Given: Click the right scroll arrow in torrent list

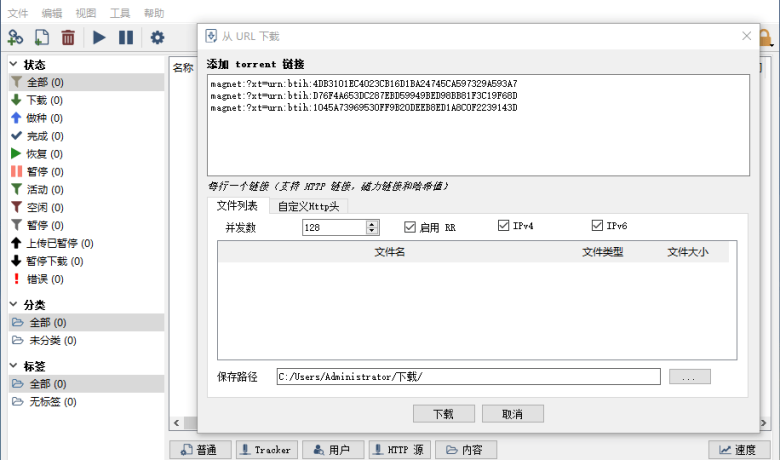Looking at the screenshot, I should [x=764, y=423].
